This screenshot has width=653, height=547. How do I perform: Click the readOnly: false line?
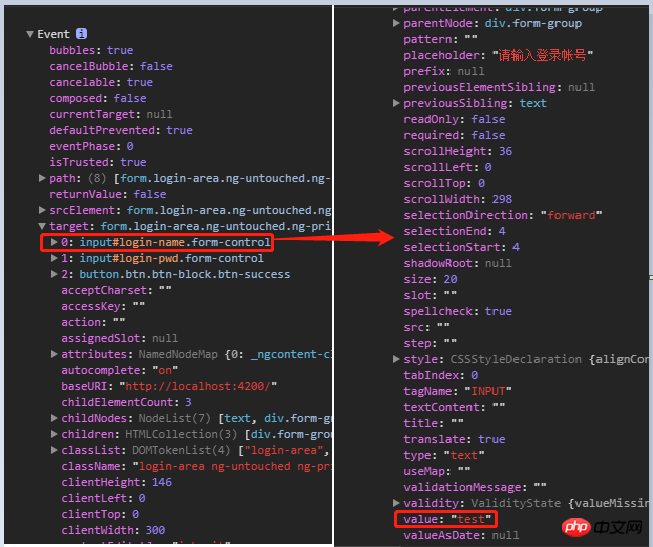[x=454, y=119]
